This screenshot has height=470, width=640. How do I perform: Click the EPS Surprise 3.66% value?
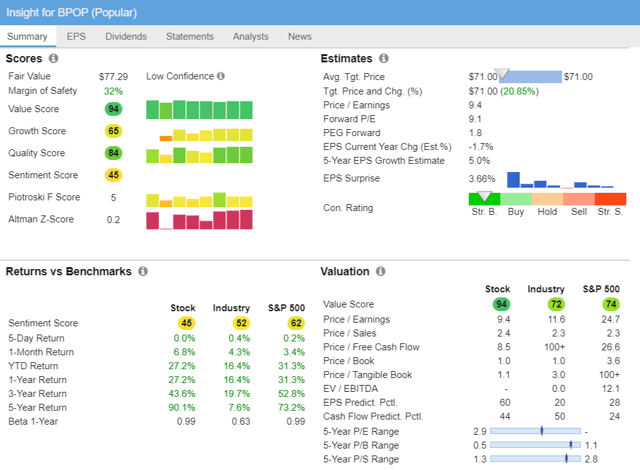482,179
